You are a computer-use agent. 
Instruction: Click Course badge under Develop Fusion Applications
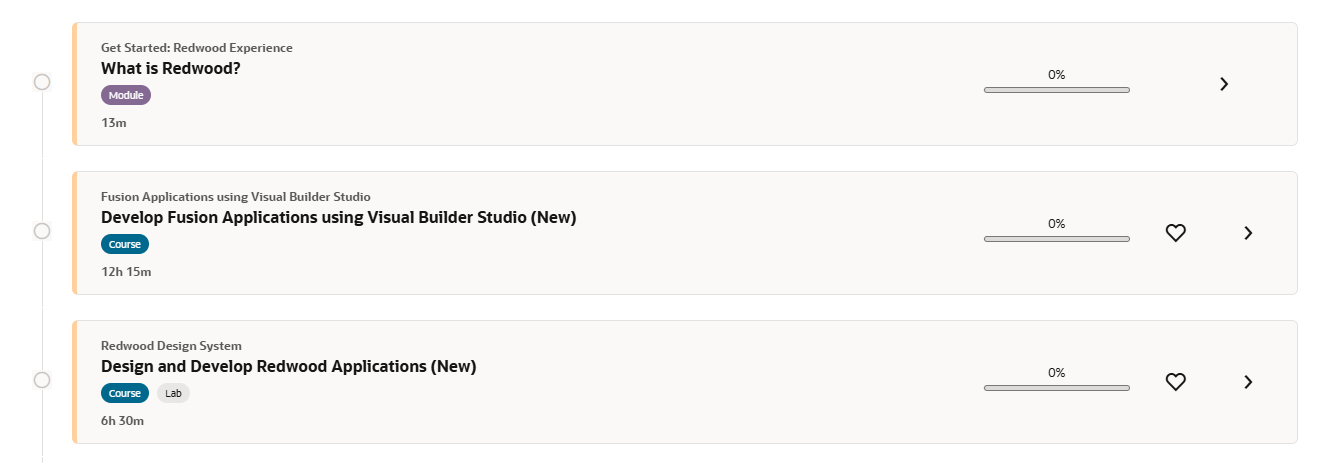[125, 244]
